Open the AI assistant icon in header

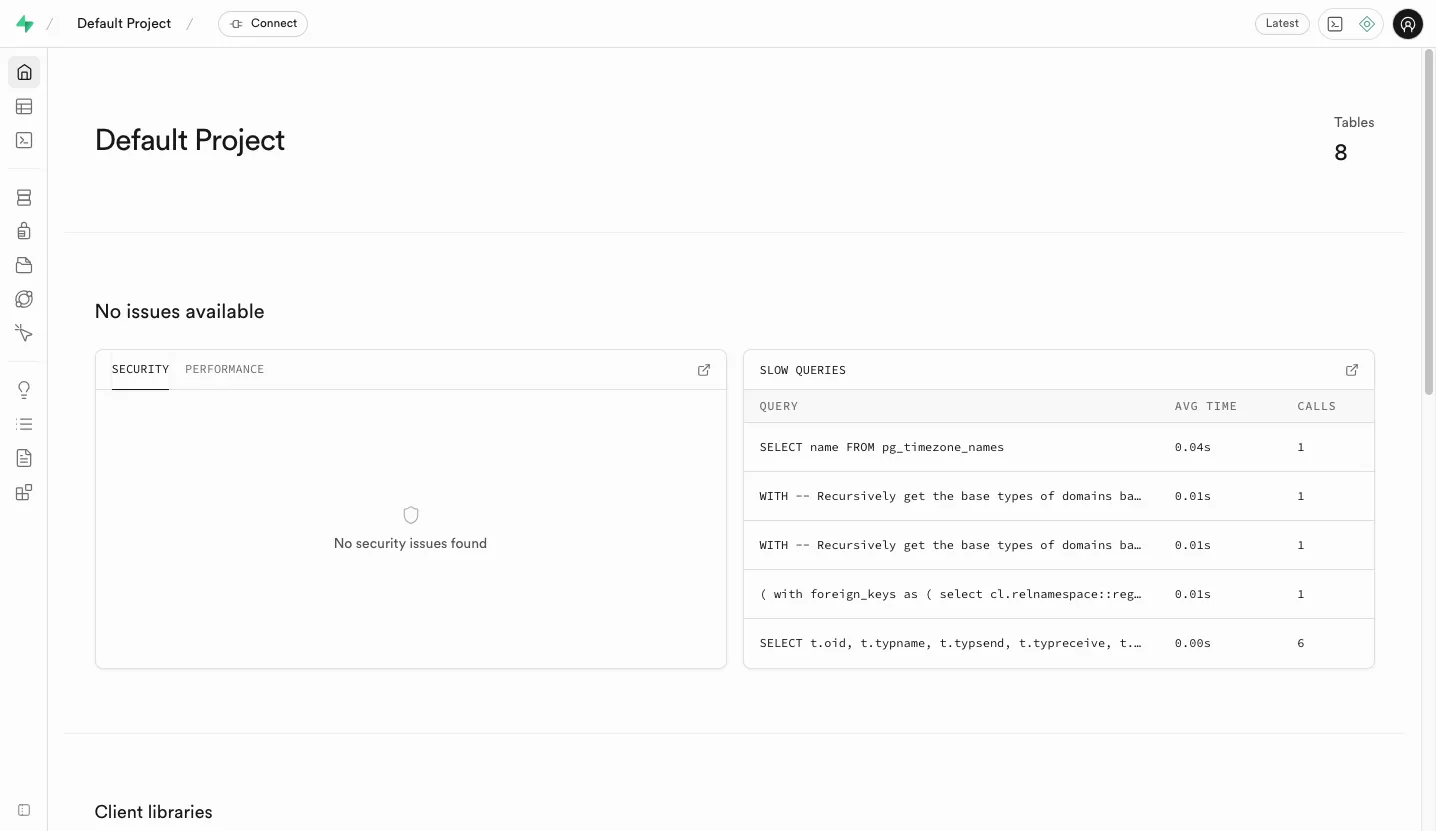[x=1366, y=24]
